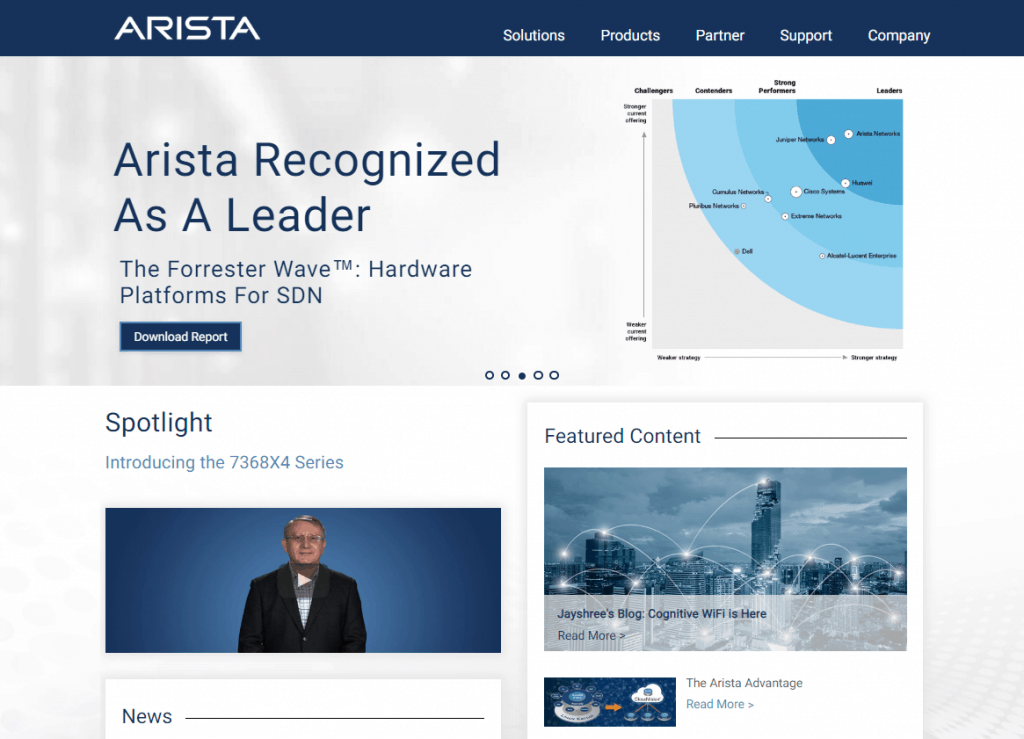Open the Solutions menu
1024x739 pixels.
(533, 35)
